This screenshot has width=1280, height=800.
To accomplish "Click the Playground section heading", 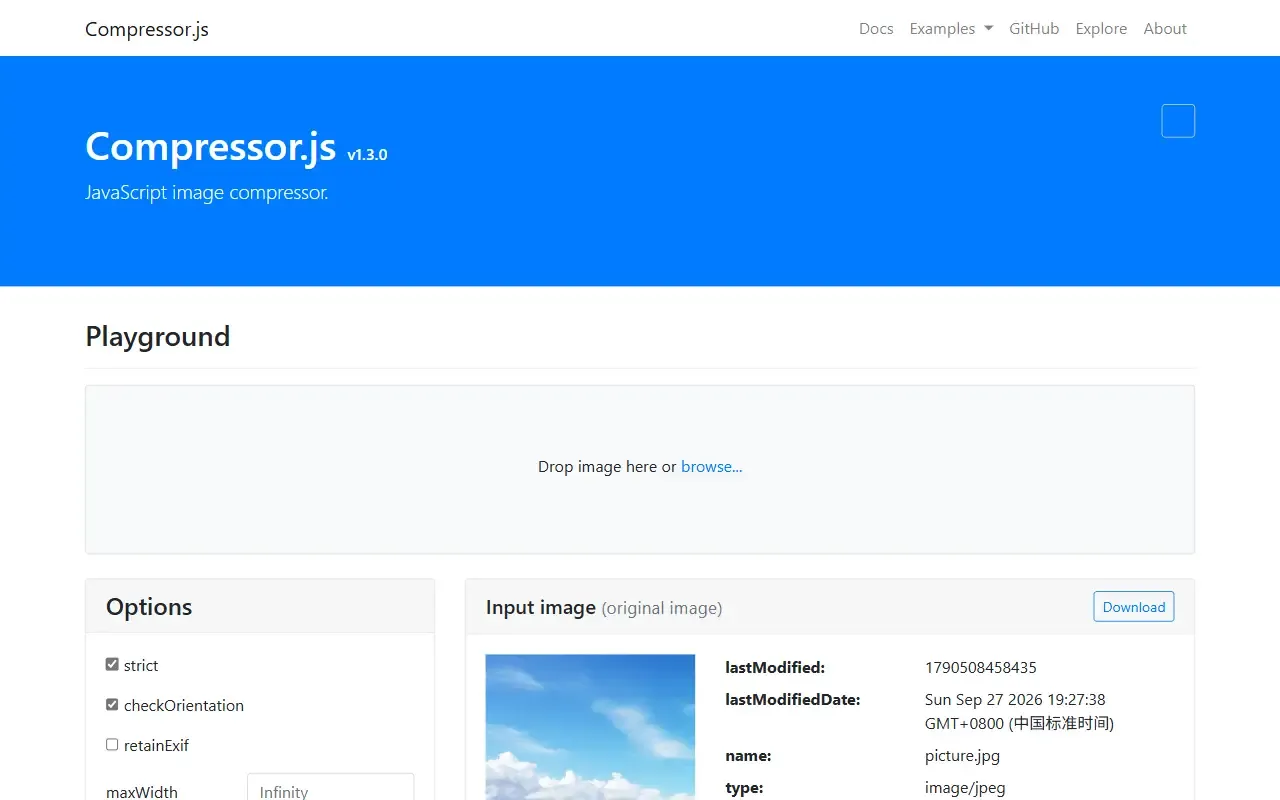I will click(158, 337).
